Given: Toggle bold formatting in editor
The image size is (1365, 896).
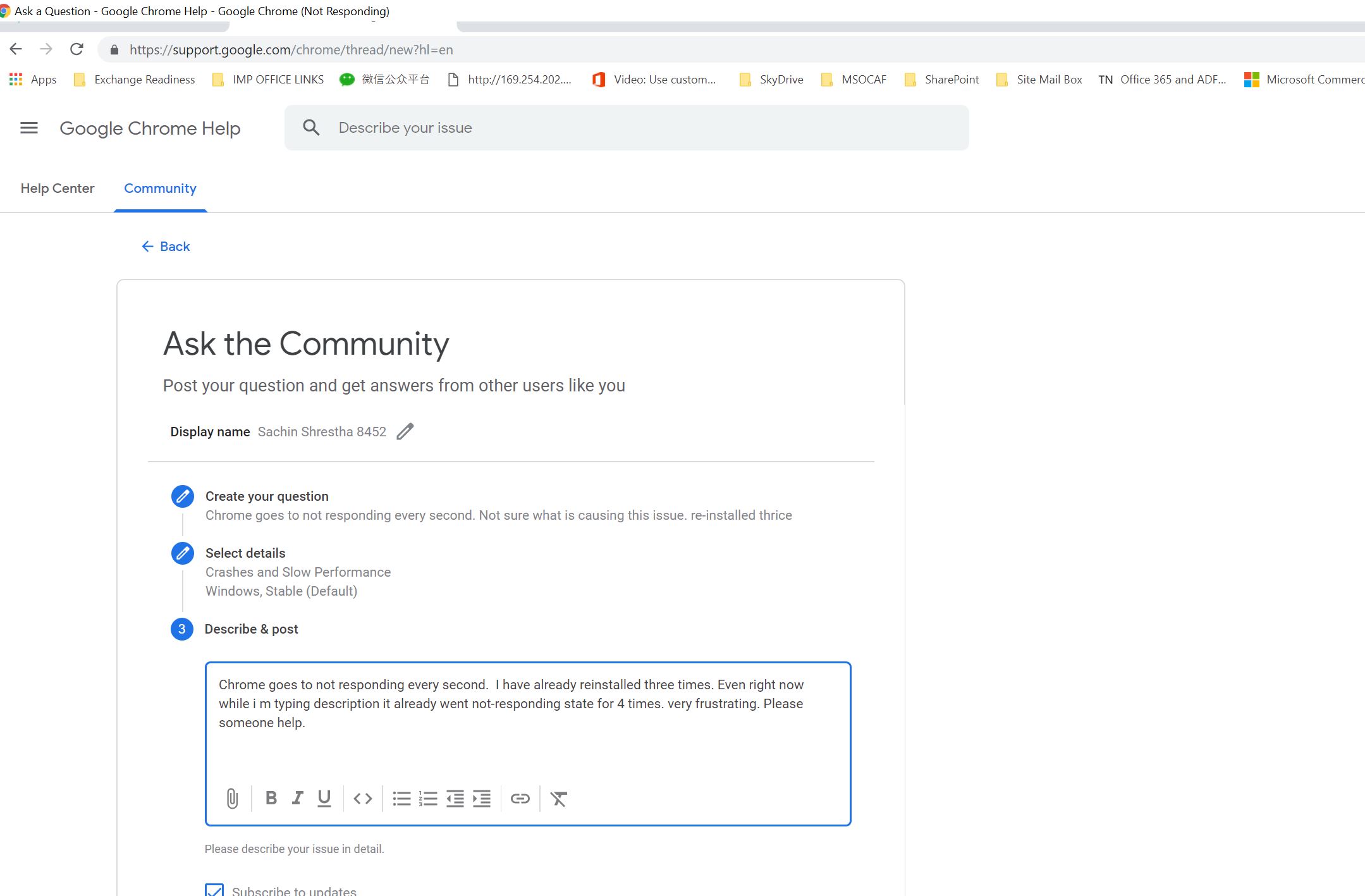Looking at the screenshot, I should [x=271, y=799].
